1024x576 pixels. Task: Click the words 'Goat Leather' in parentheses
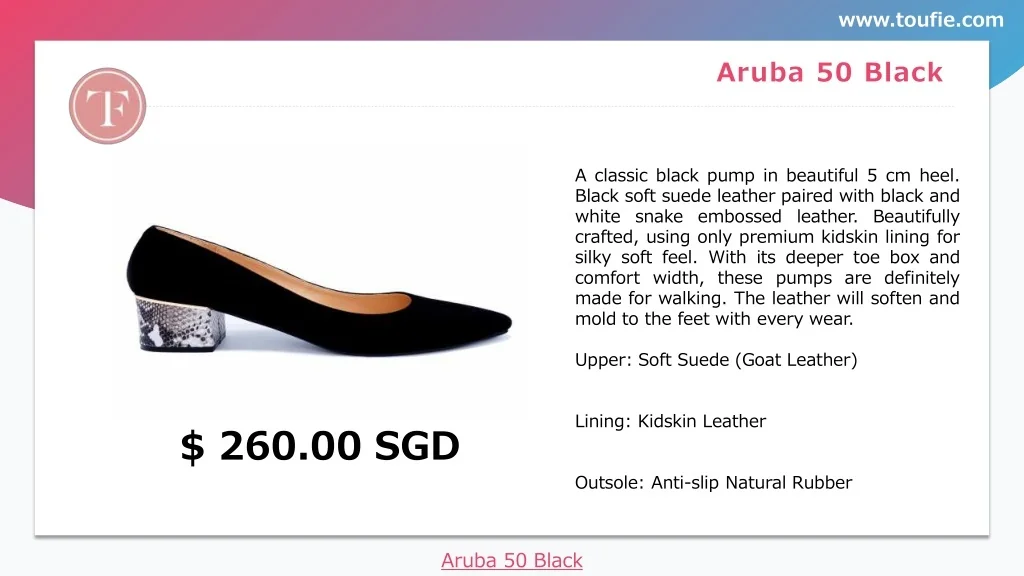(797, 360)
